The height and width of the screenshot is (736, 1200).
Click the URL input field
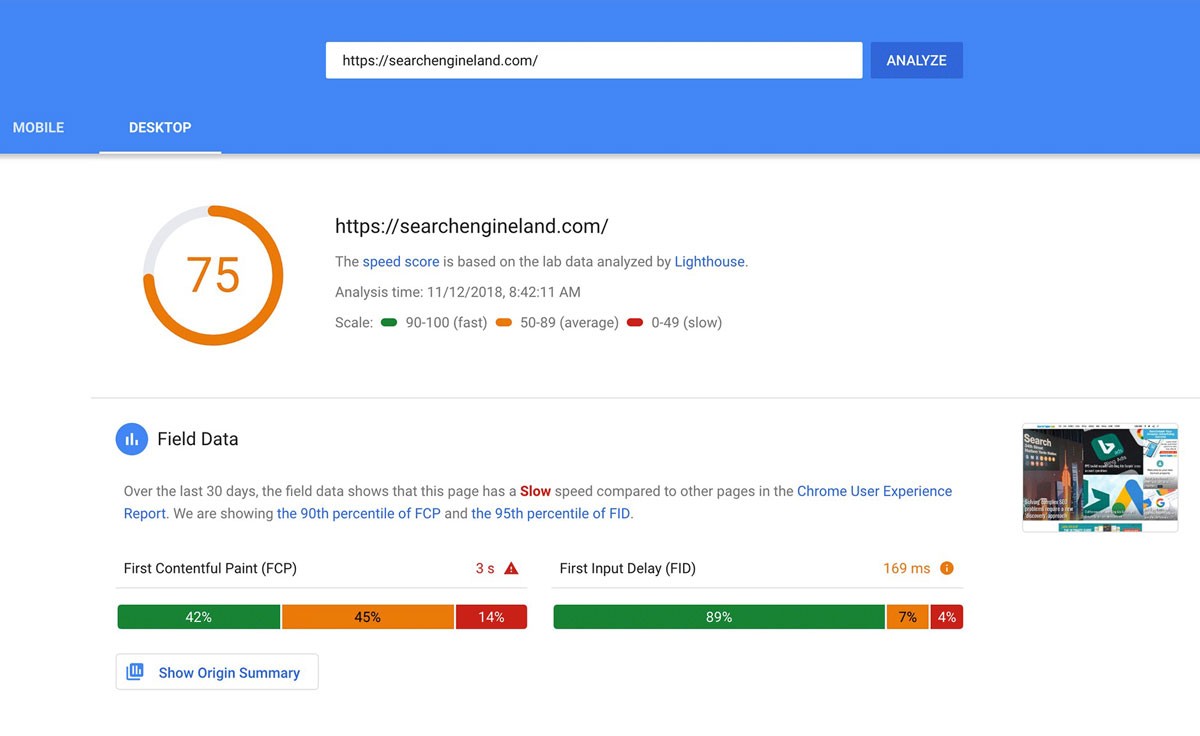(594, 60)
